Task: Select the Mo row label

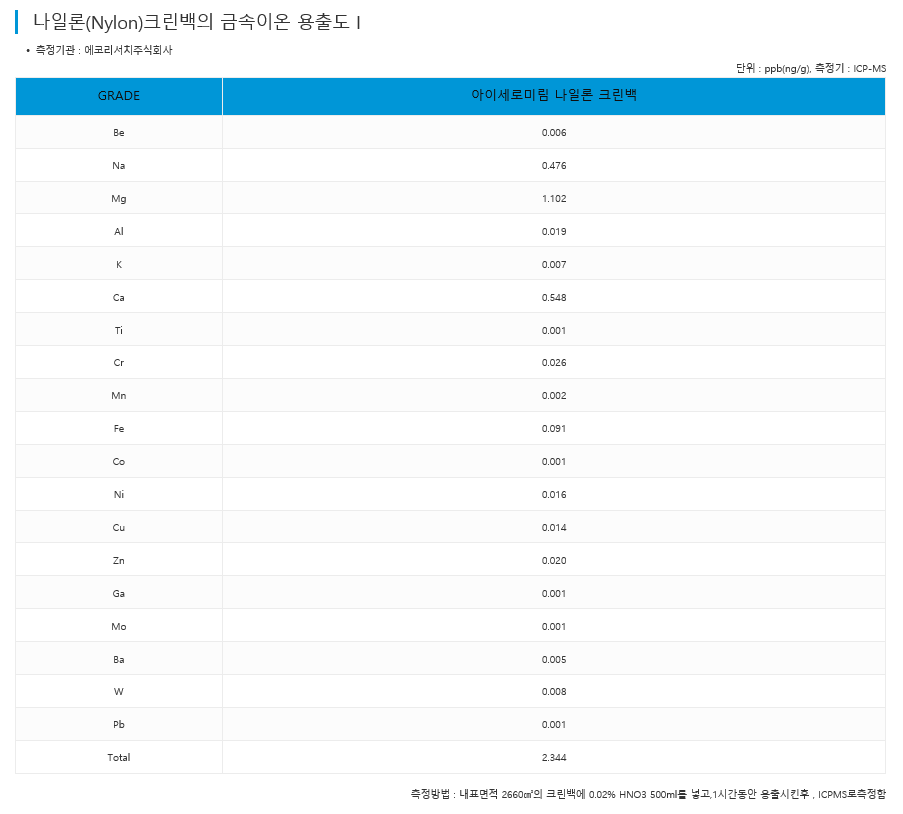Action: pos(119,626)
